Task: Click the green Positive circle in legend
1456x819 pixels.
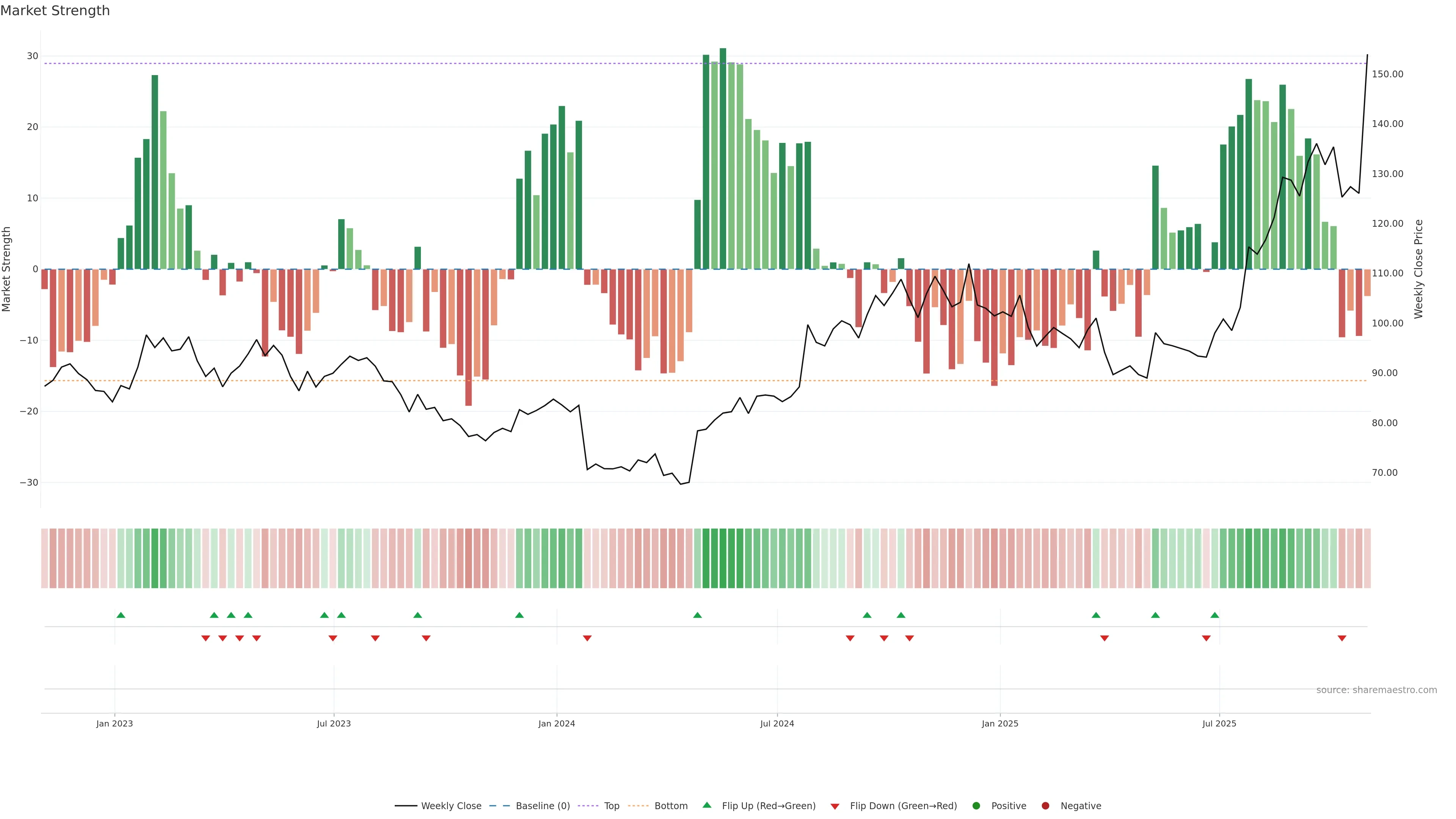Action: (976, 805)
